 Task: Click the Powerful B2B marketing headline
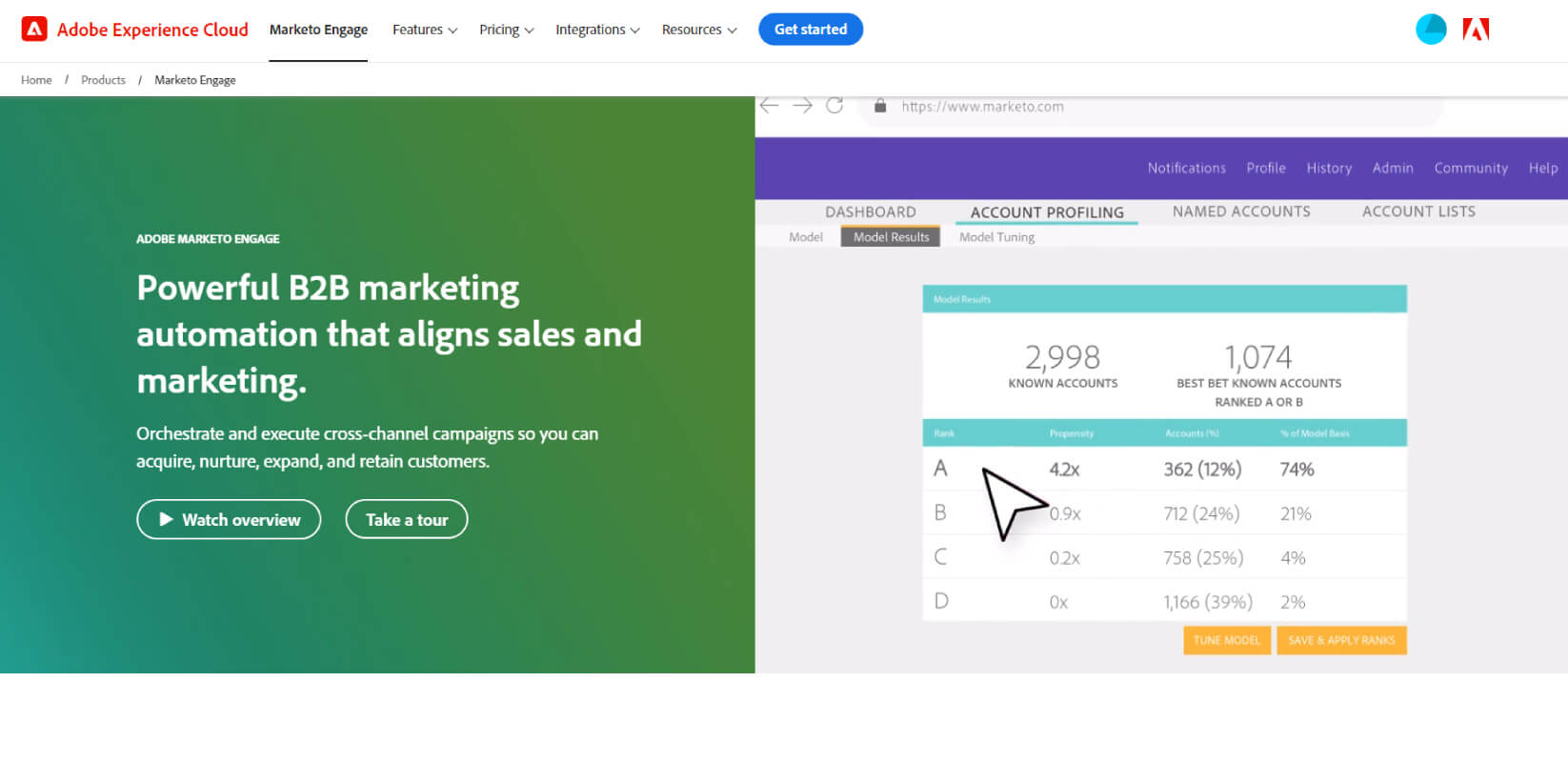point(389,333)
